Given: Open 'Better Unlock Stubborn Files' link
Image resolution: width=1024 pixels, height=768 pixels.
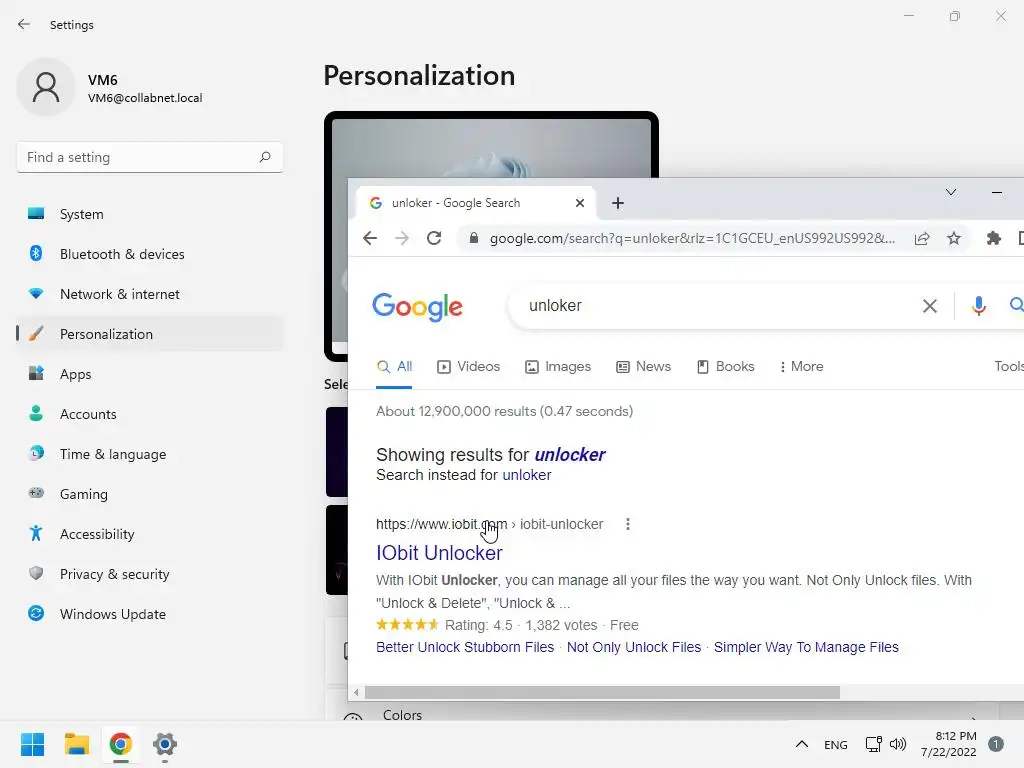Looking at the screenshot, I should coord(465,647).
